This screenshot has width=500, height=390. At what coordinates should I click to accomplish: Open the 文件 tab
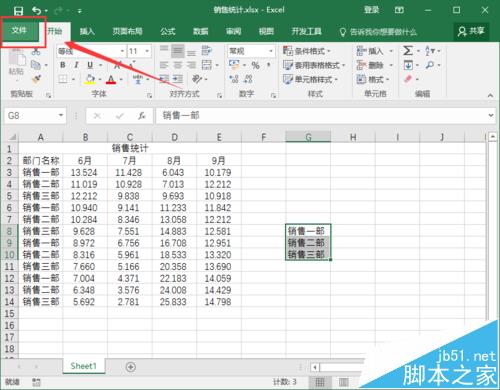(19, 31)
